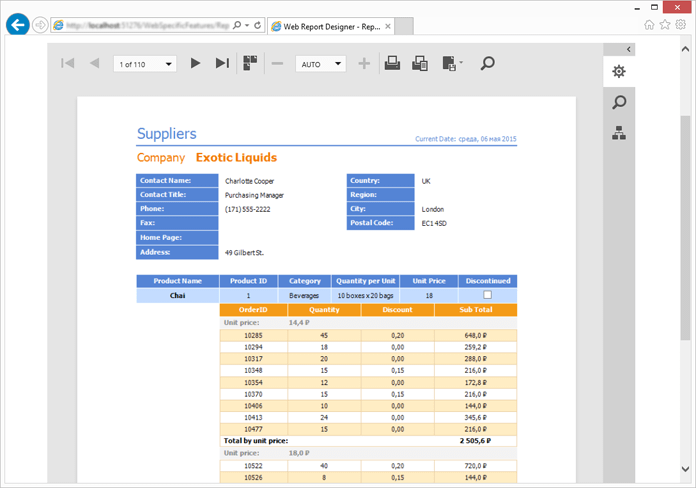Click the browser back button
Image resolution: width=696 pixels, height=488 pixels.
point(17,24)
